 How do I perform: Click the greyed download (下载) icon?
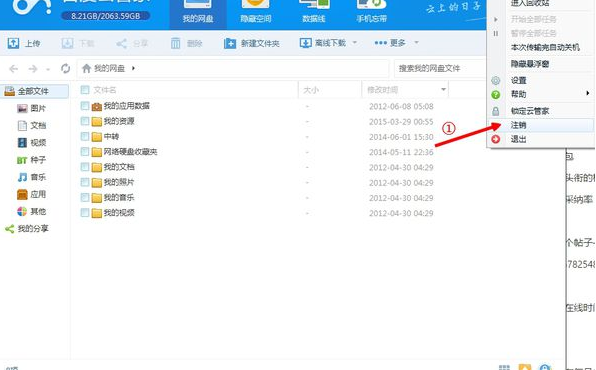[x=67, y=43]
